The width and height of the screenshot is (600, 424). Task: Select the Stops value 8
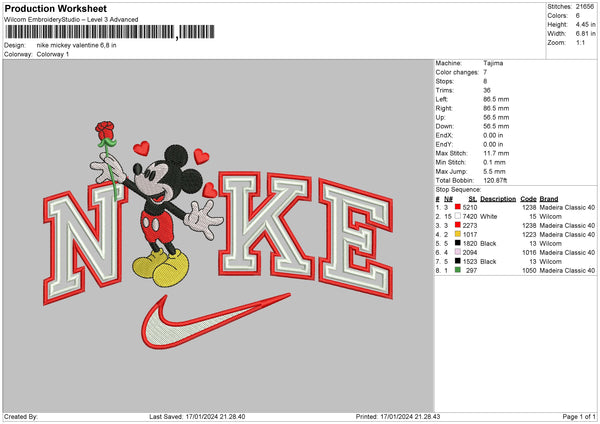(x=485, y=81)
